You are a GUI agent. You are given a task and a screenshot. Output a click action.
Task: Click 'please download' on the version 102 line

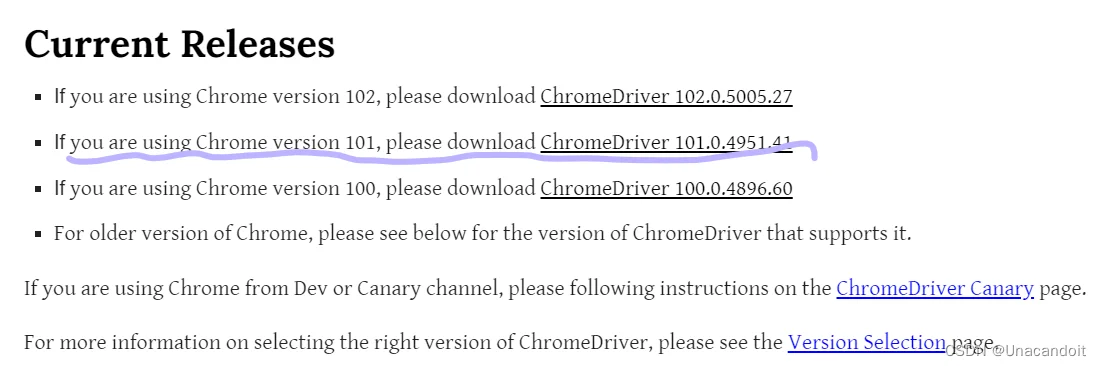coord(461,97)
